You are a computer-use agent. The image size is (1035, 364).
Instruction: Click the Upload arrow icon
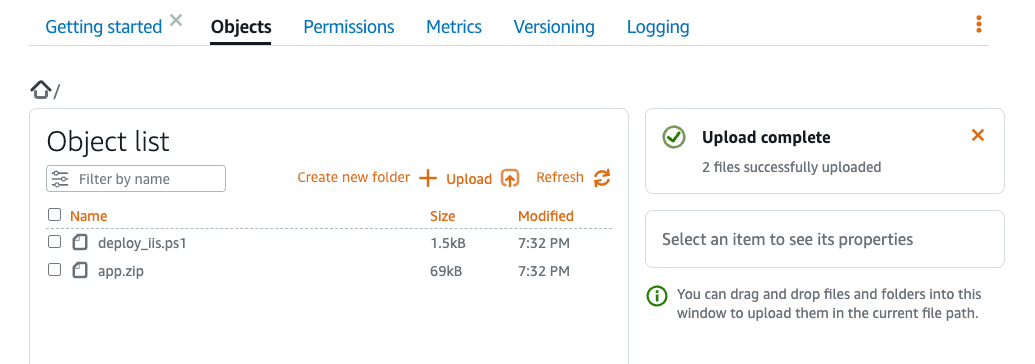click(x=510, y=178)
